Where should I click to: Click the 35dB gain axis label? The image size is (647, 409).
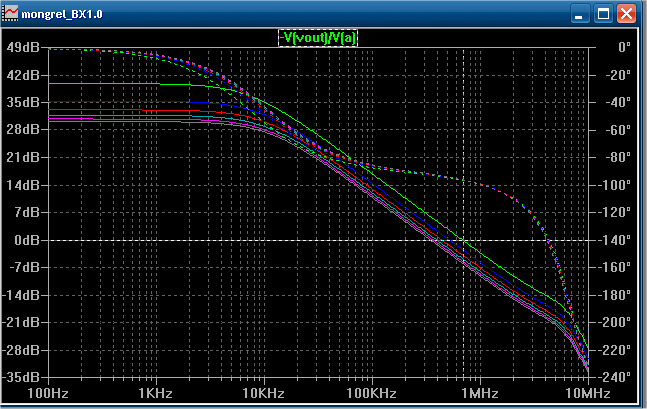[23, 102]
